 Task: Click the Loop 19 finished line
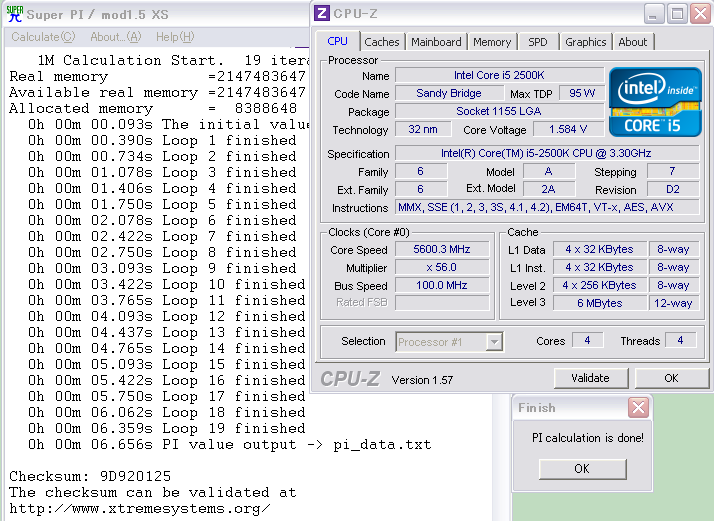(167, 429)
